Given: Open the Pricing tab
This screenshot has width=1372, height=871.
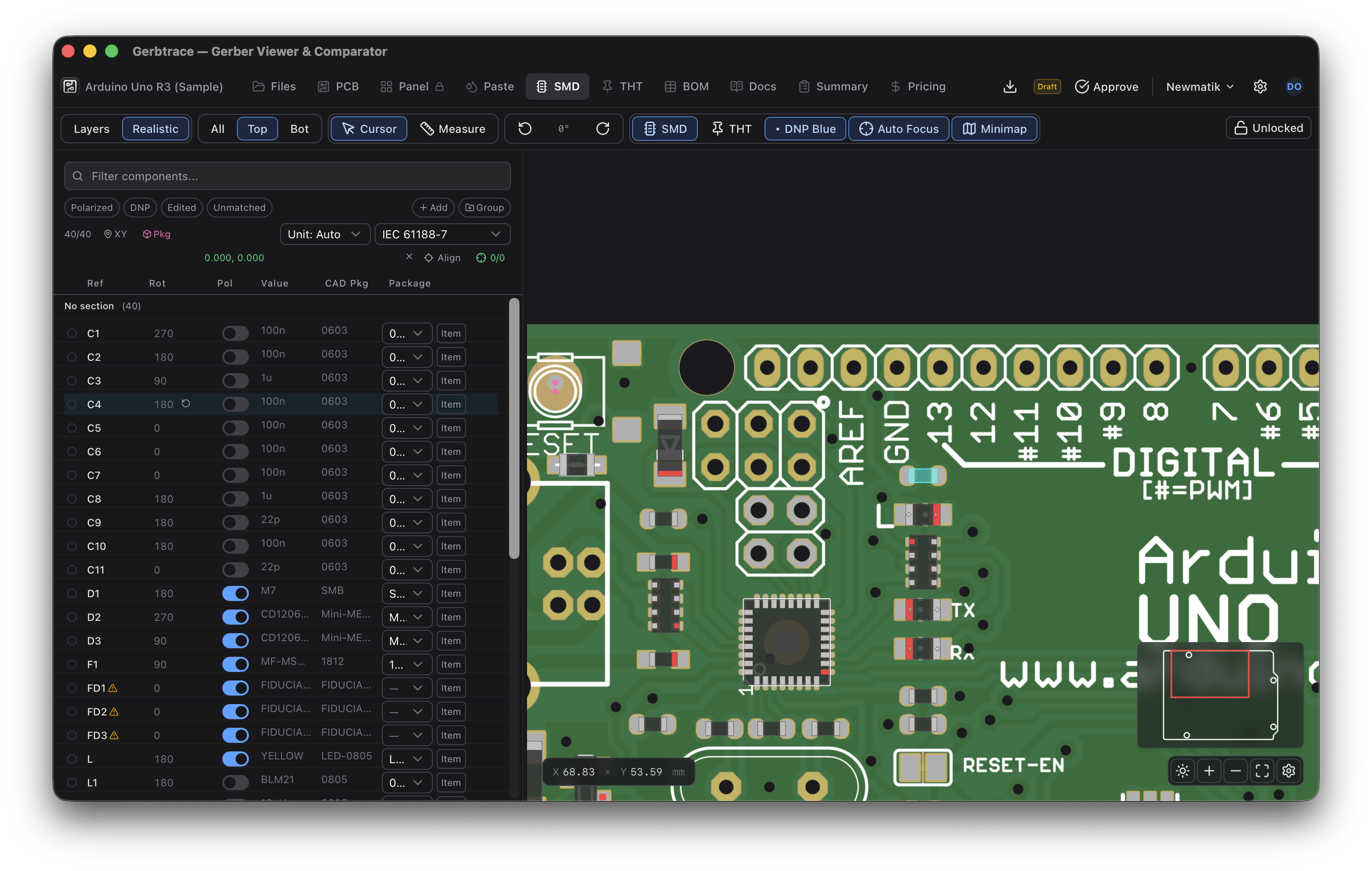Looking at the screenshot, I should point(918,87).
